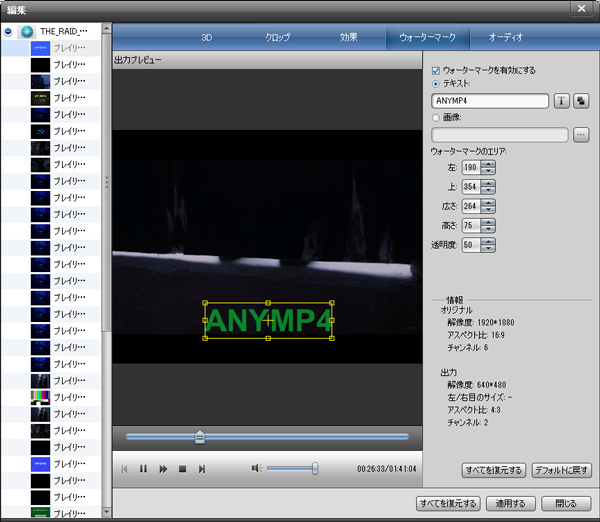Increase the watermark width value
Image resolution: width=600 pixels, height=522 pixels.
(488, 203)
